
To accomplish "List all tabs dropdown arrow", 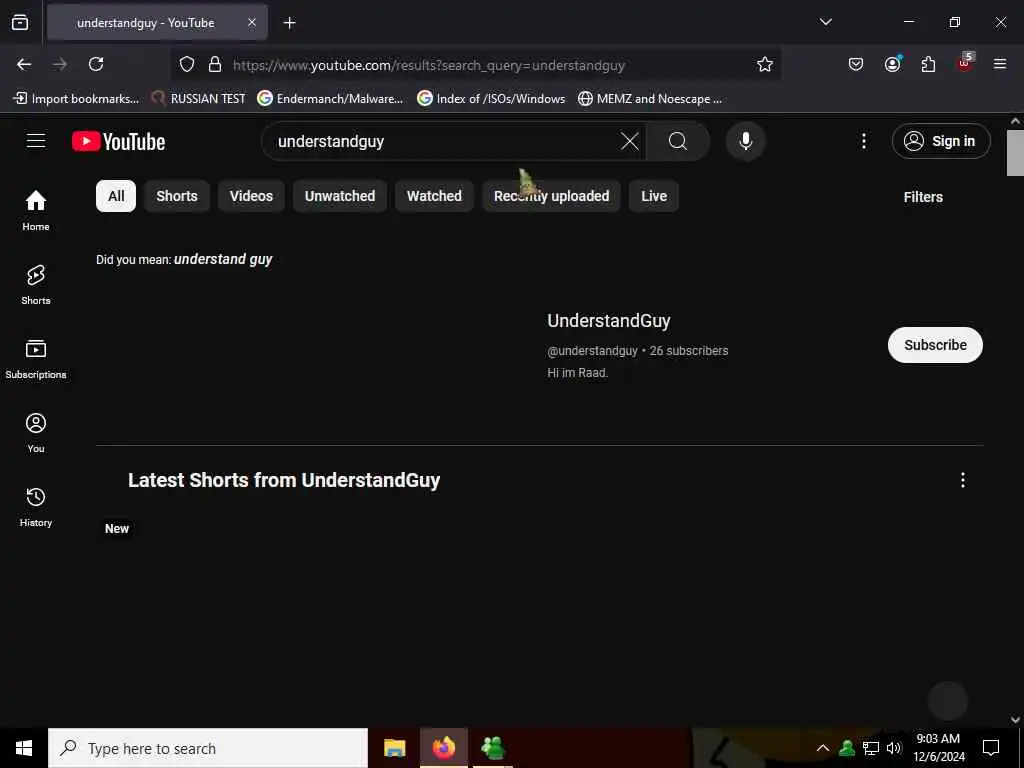I will click(825, 22).
